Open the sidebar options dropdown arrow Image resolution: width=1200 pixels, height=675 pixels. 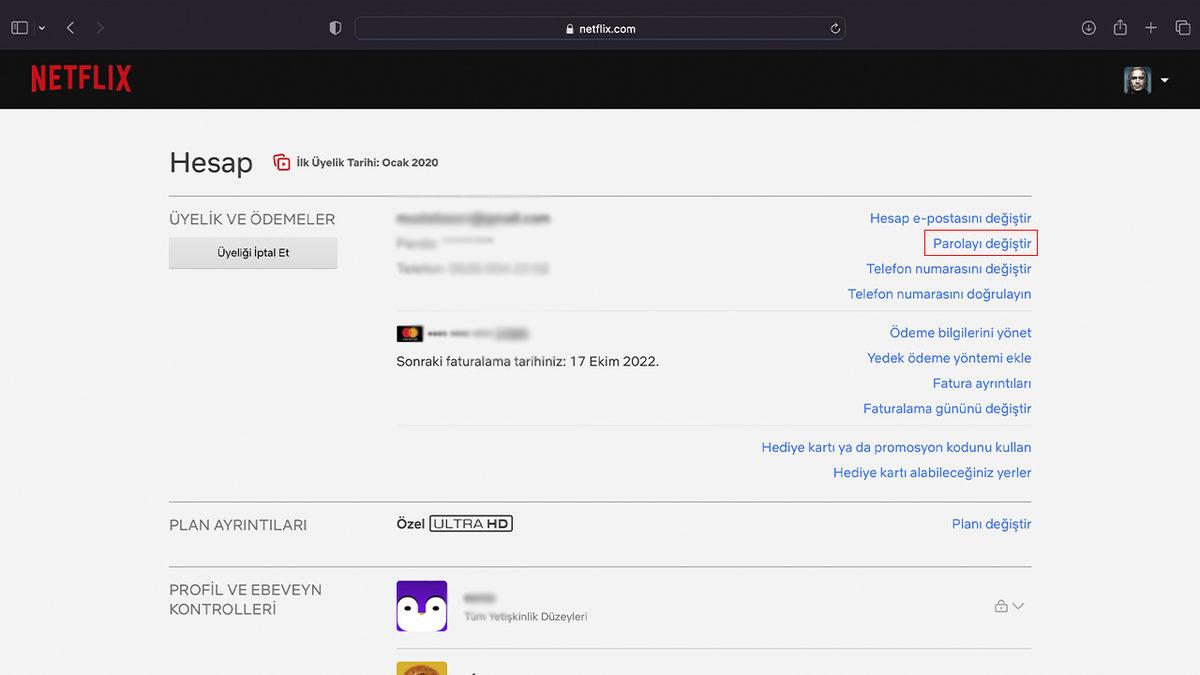[42, 28]
